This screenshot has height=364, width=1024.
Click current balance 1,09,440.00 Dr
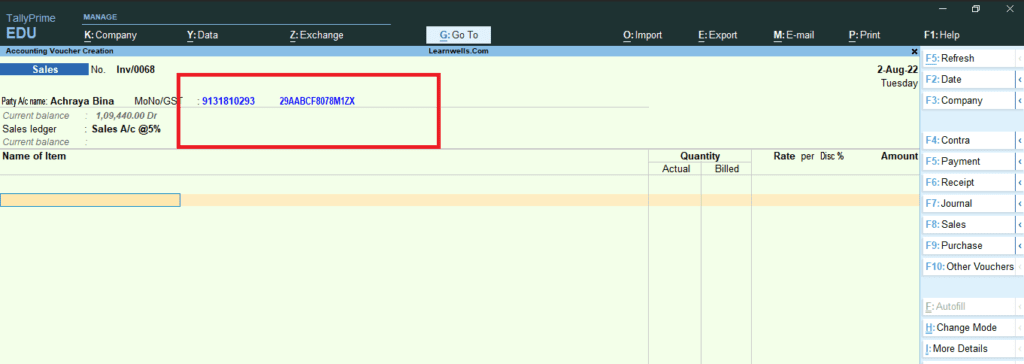[x=128, y=116]
